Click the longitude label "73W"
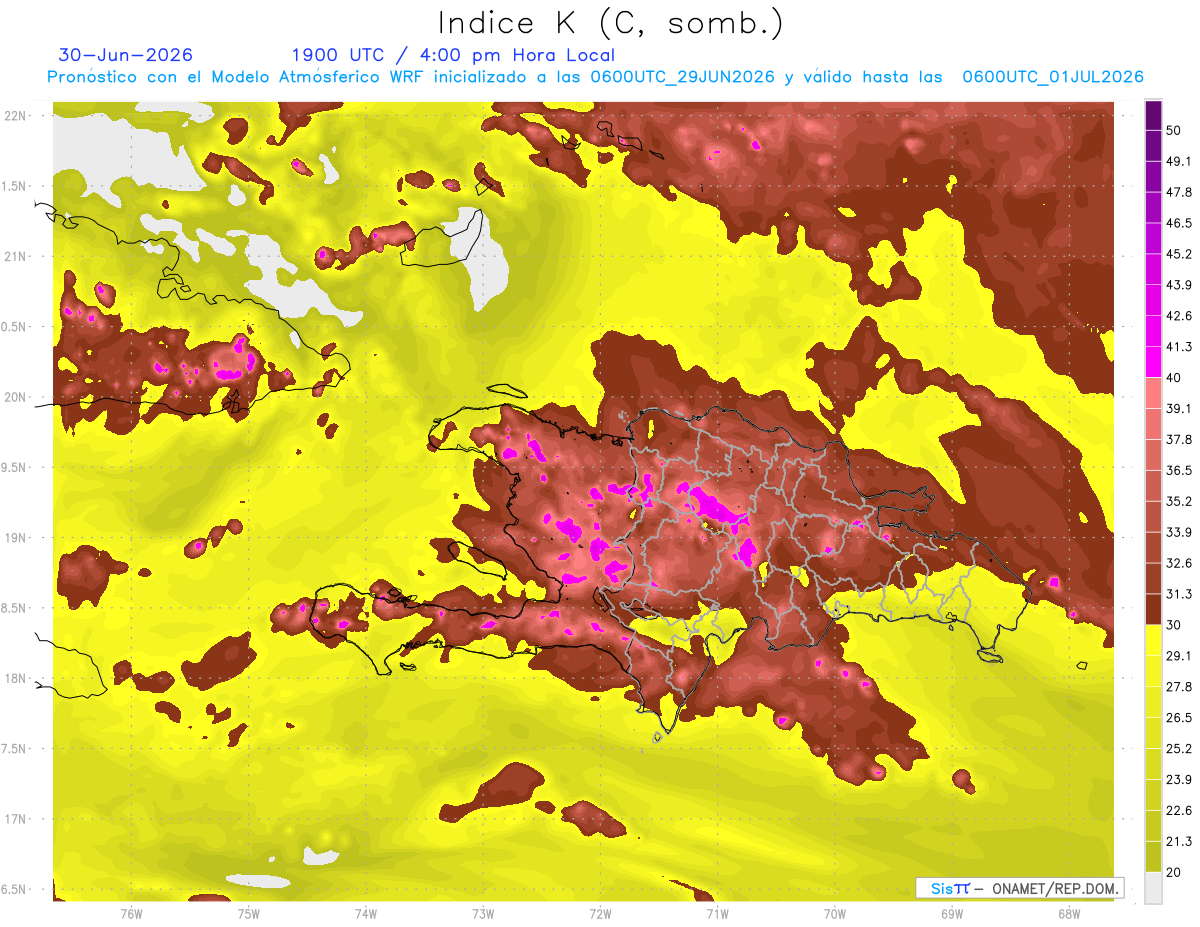 click(x=483, y=913)
